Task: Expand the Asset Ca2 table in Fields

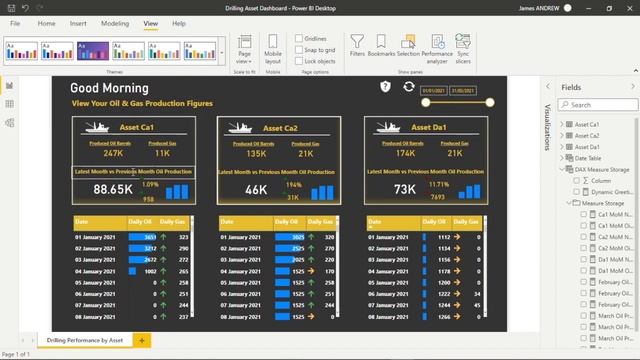Action: 562,136
